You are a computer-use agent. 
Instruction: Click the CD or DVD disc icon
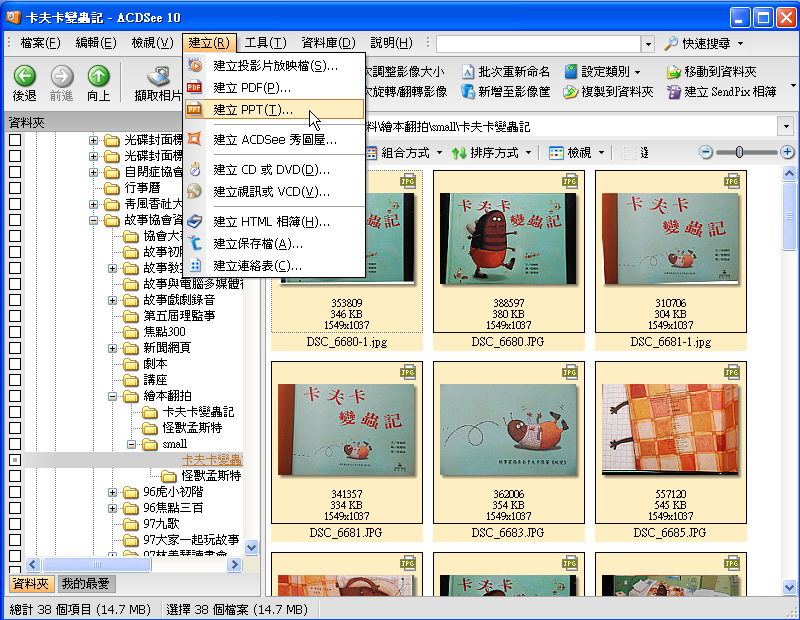(194, 169)
